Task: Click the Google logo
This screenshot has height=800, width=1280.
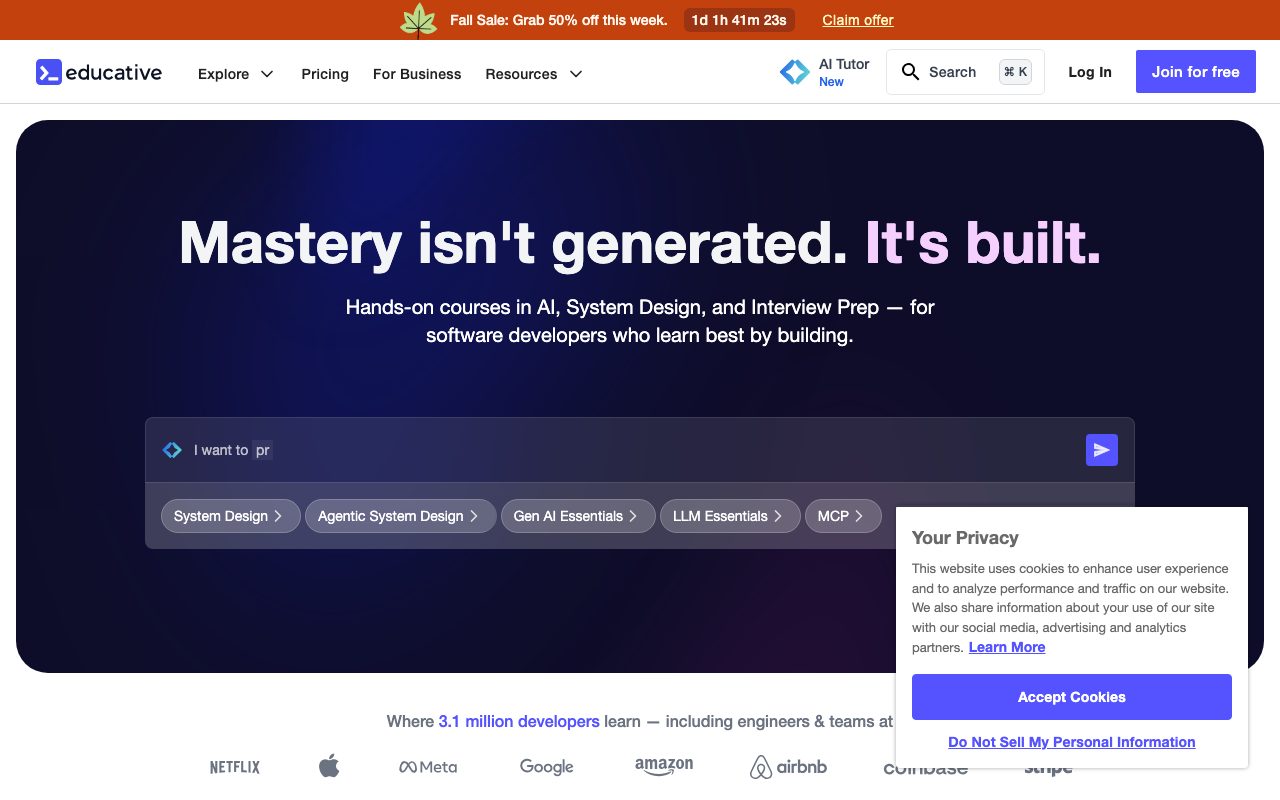Action: click(x=547, y=767)
